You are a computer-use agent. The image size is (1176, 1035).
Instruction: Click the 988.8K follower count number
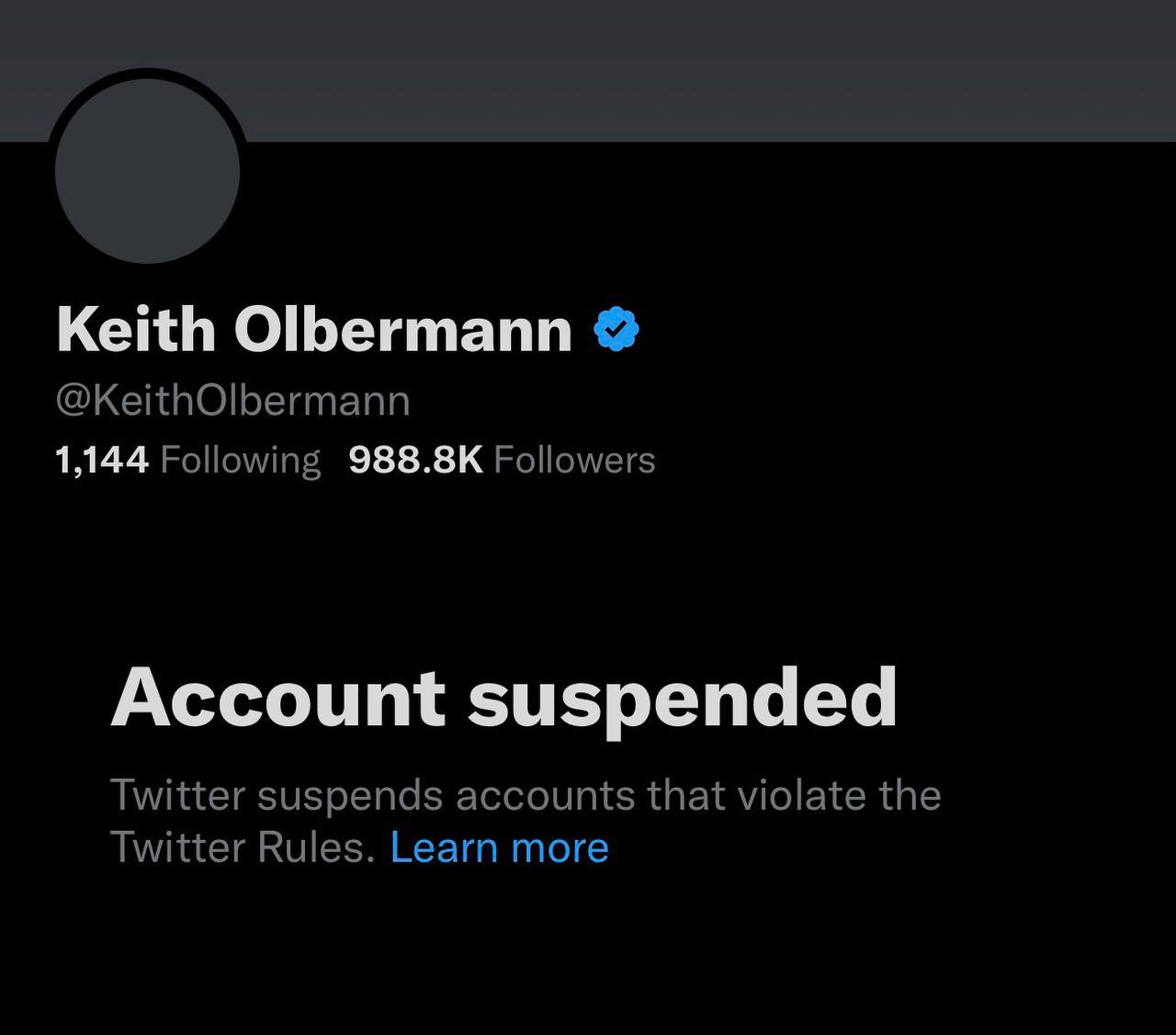416,460
